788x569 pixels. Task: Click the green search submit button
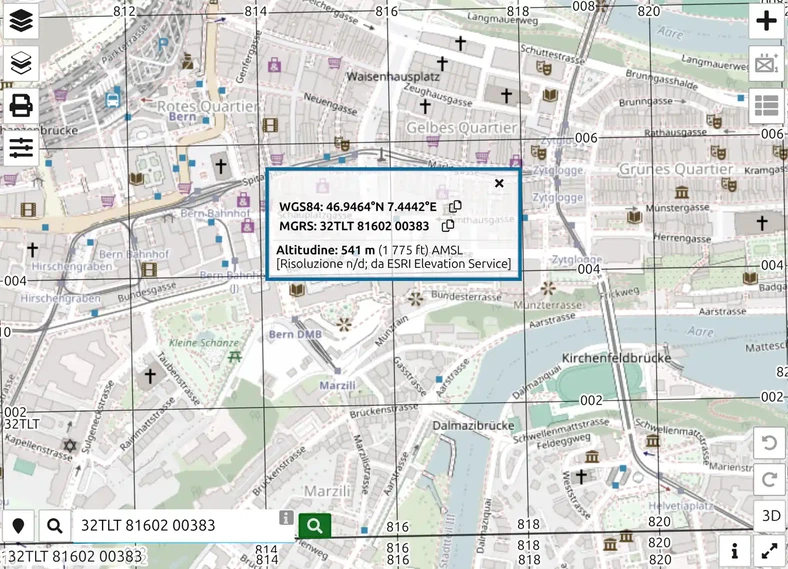point(315,526)
